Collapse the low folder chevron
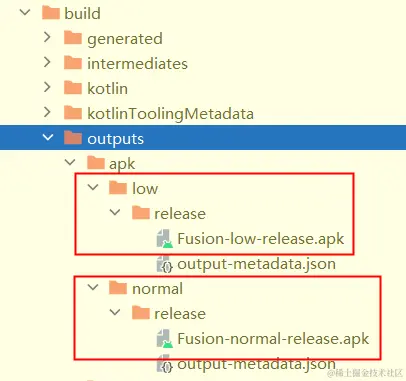 (x=93, y=187)
